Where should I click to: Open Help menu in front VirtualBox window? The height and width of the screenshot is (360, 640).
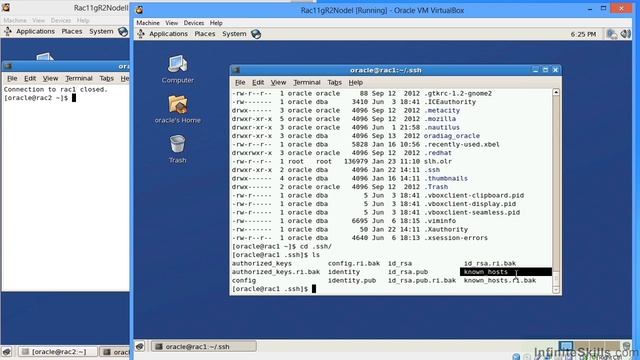tap(216, 23)
